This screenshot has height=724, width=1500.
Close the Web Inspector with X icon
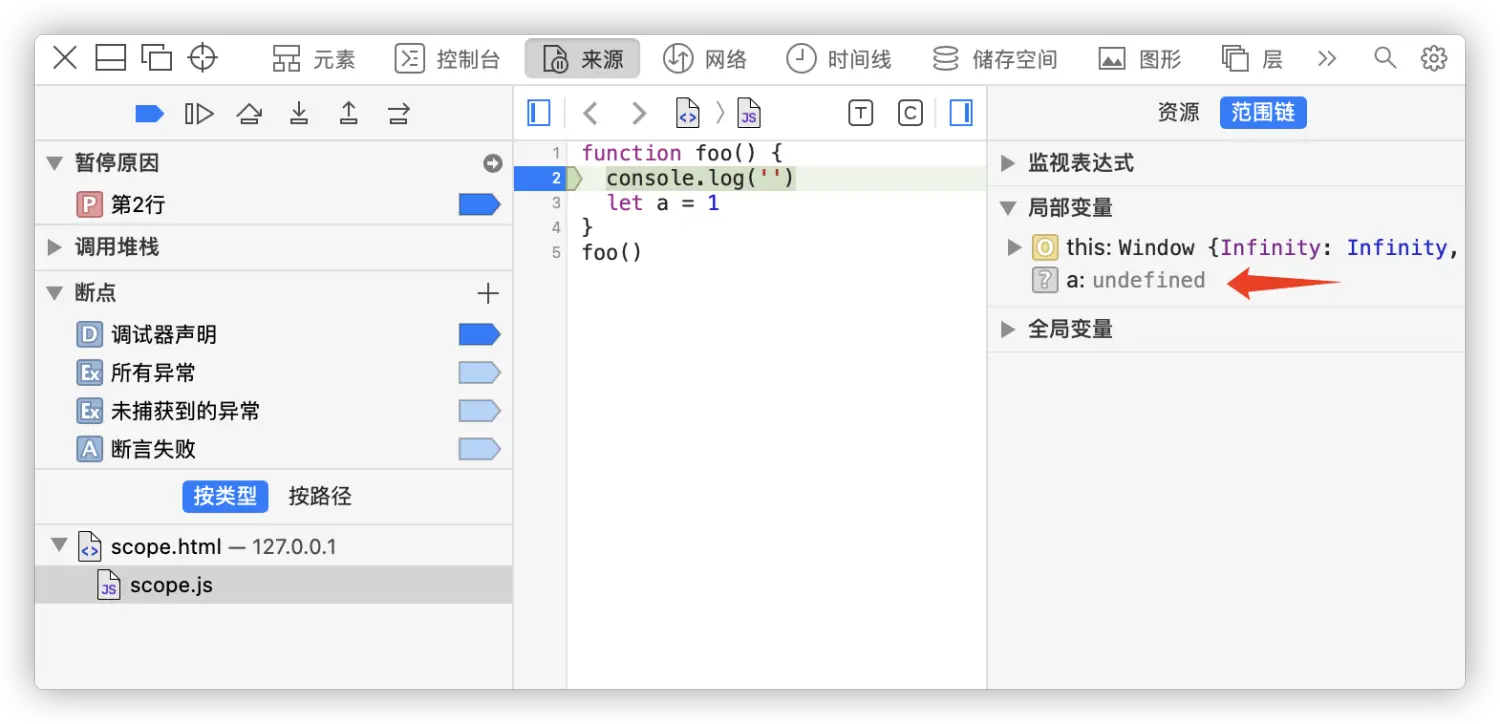65,58
